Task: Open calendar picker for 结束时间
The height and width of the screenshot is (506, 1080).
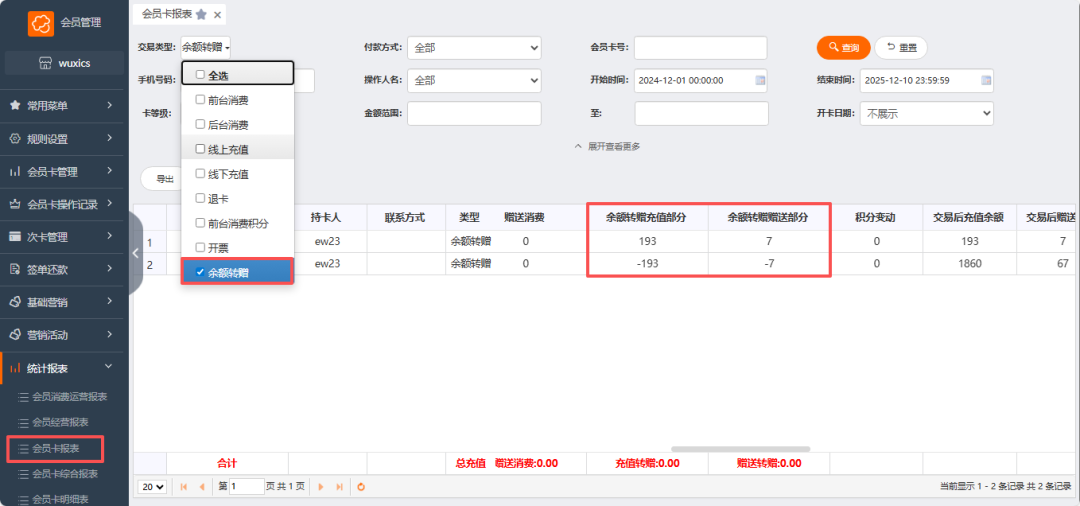Action: (x=986, y=81)
